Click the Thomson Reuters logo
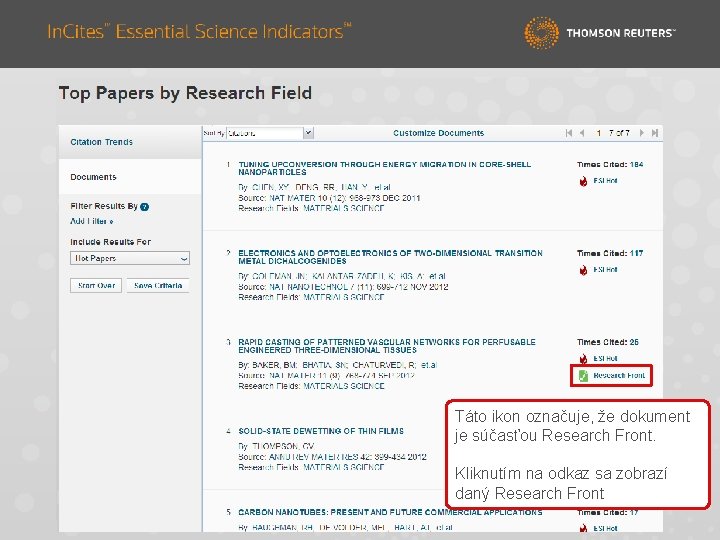This screenshot has width=720, height=540. click(600, 33)
